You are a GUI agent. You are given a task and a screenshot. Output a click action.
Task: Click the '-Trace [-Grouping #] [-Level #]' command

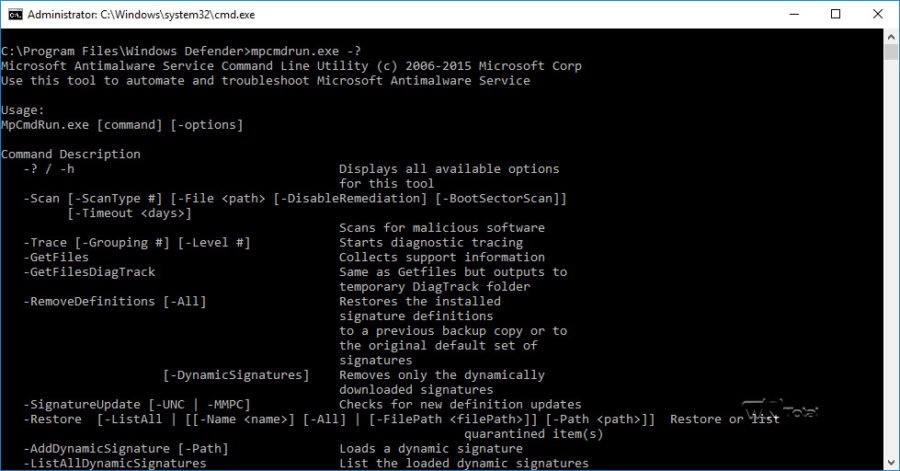pyautogui.click(x=137, y=243)
